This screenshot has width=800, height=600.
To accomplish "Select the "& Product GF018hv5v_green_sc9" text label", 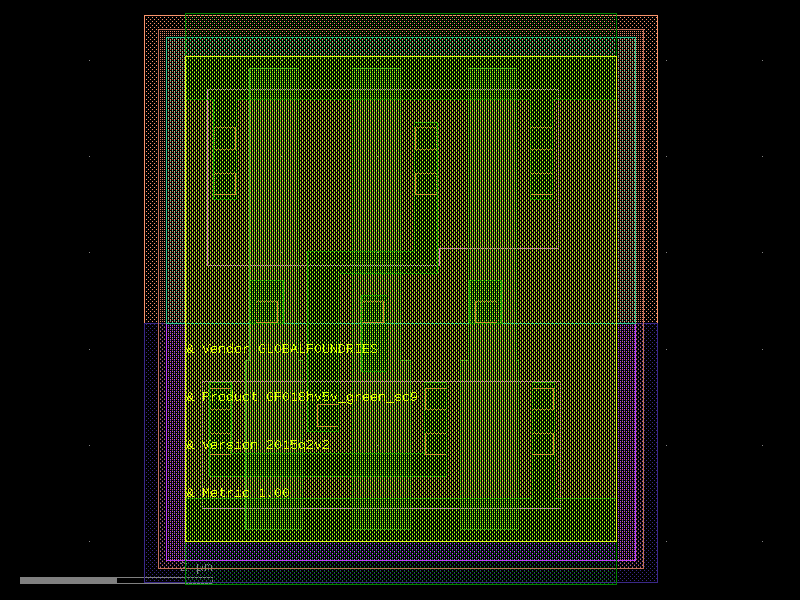I will [x=302, y=397].
